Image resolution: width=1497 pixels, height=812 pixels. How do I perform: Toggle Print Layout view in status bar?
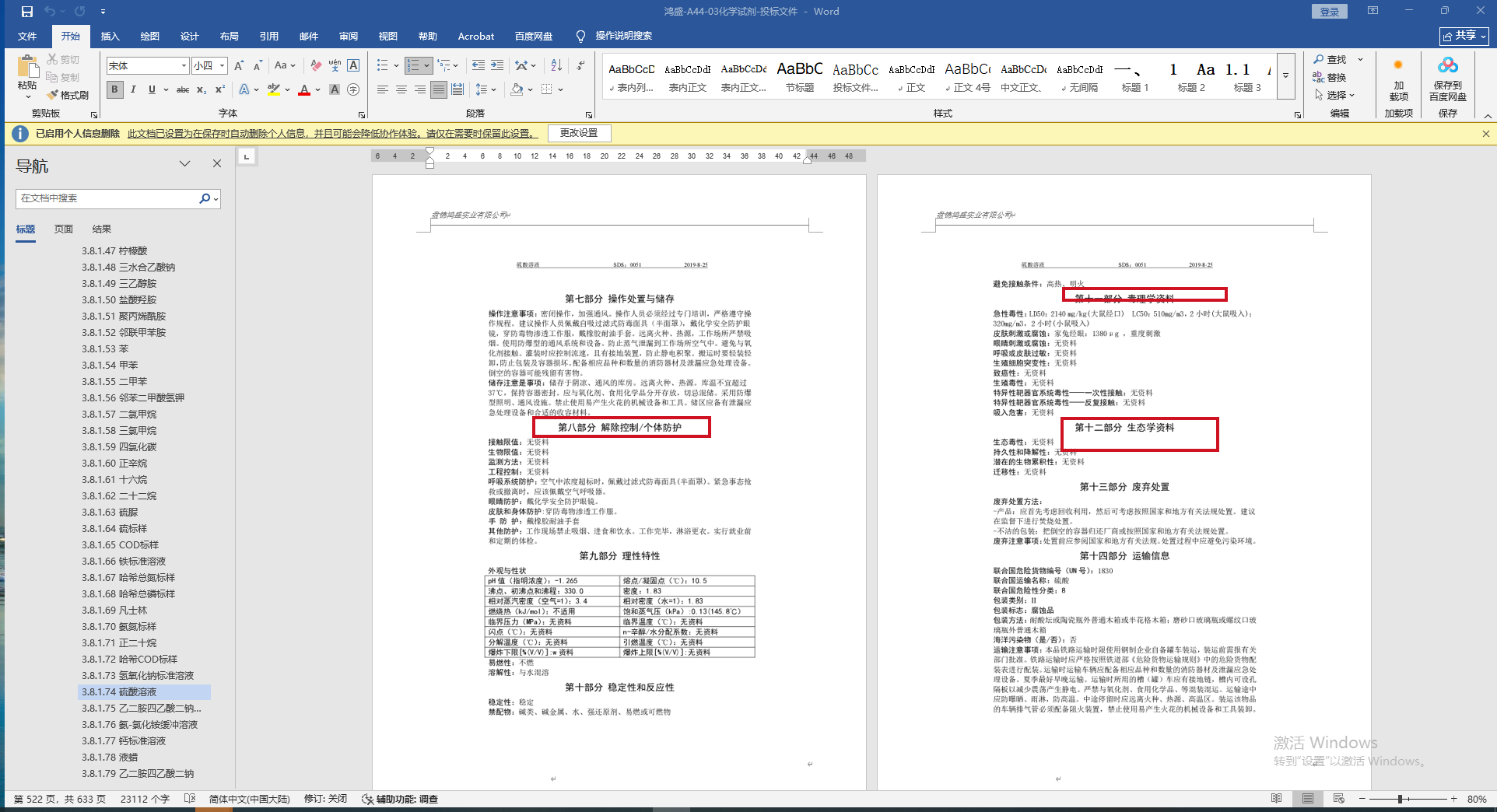(1308, 799)
